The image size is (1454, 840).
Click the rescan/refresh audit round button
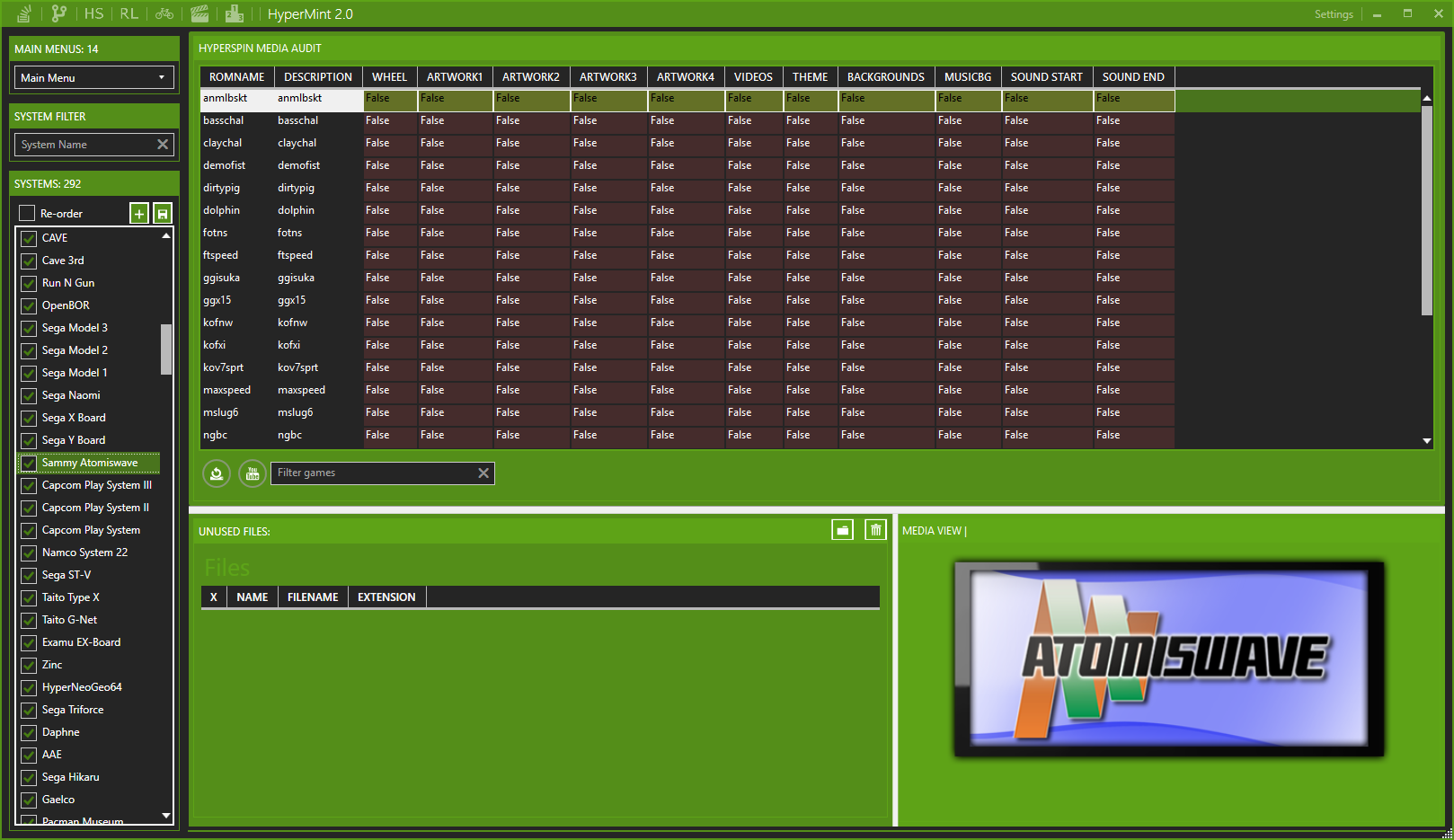point(217,473)
